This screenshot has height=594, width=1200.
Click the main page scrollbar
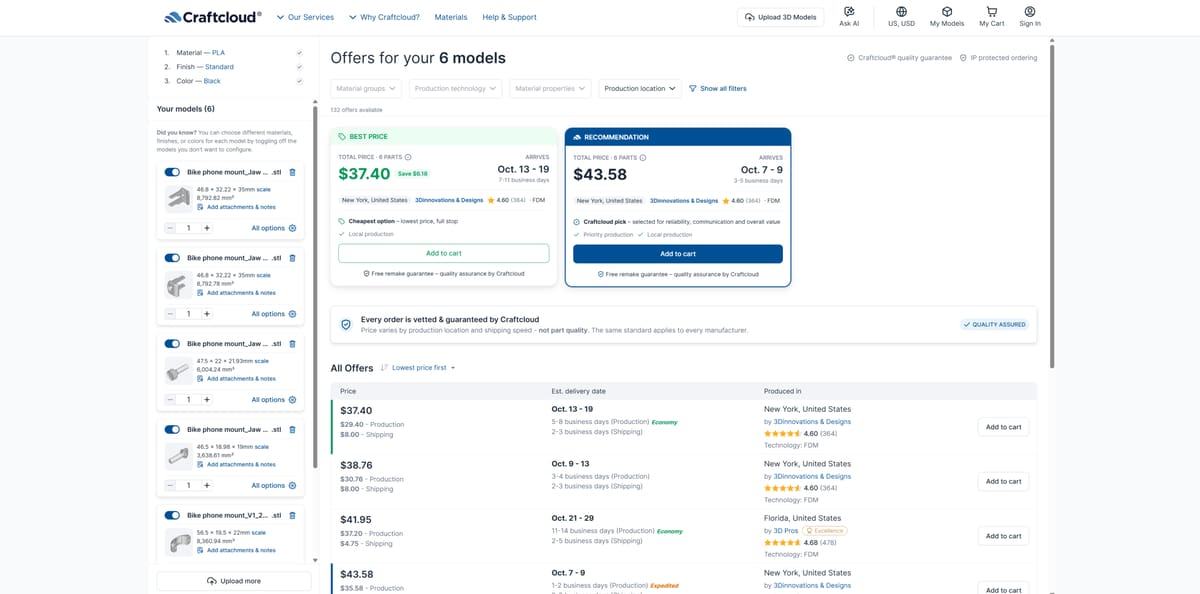[x=1052, y=205]
